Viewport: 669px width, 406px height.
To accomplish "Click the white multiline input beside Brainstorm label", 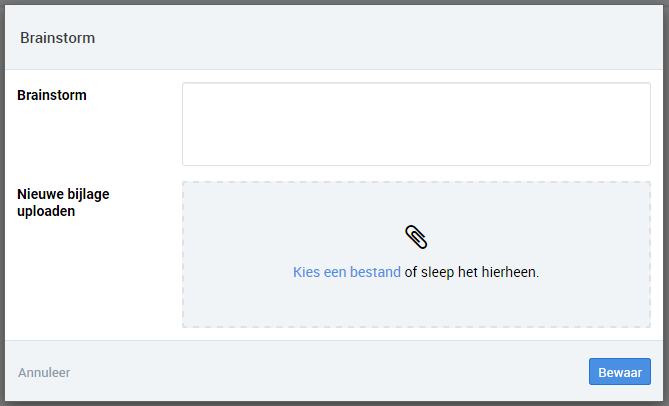I will (416, 124).
